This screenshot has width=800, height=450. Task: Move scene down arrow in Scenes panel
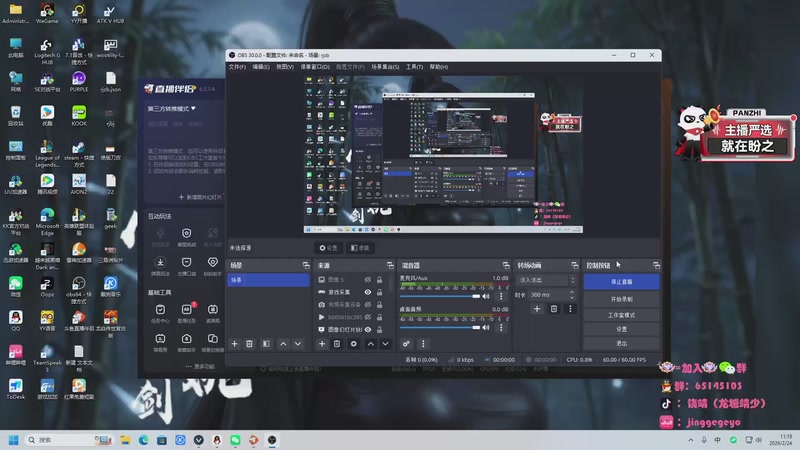pos(298,344)
